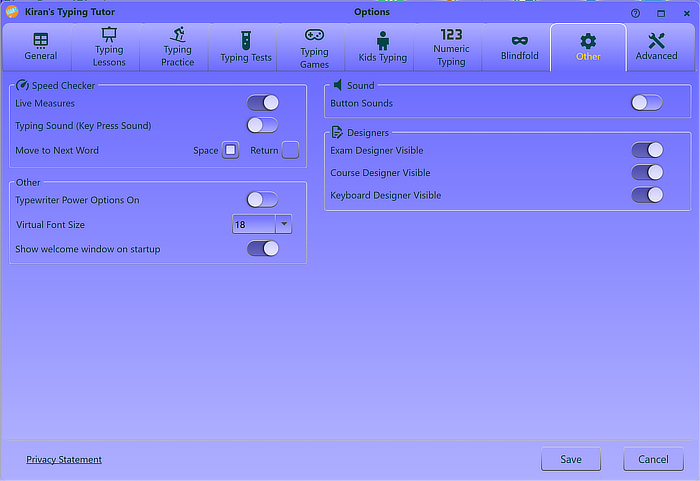Click the help question mark icon

(x=635, y=13)
